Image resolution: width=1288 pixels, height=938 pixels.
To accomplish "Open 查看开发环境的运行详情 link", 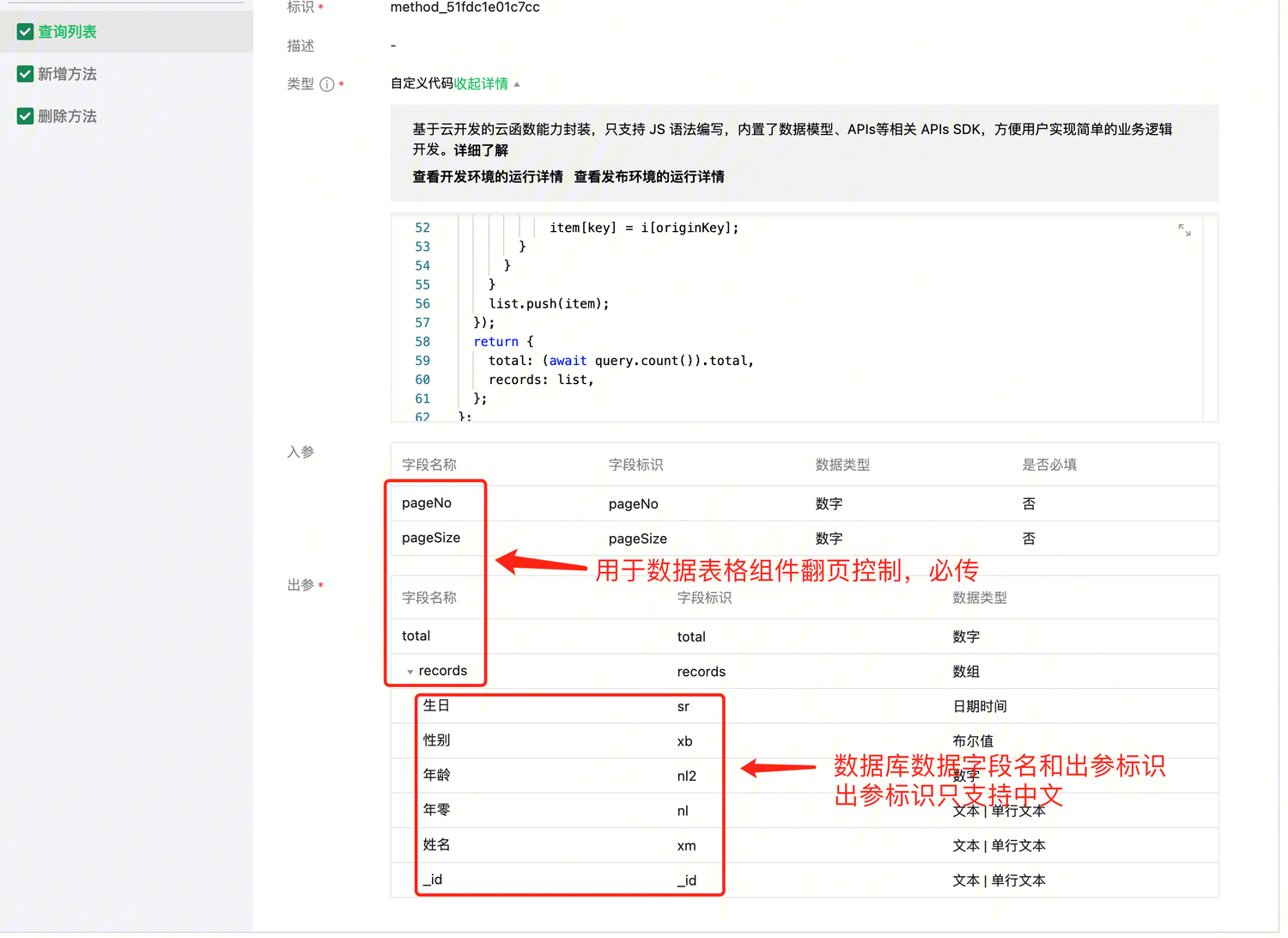I will (488, 176).
